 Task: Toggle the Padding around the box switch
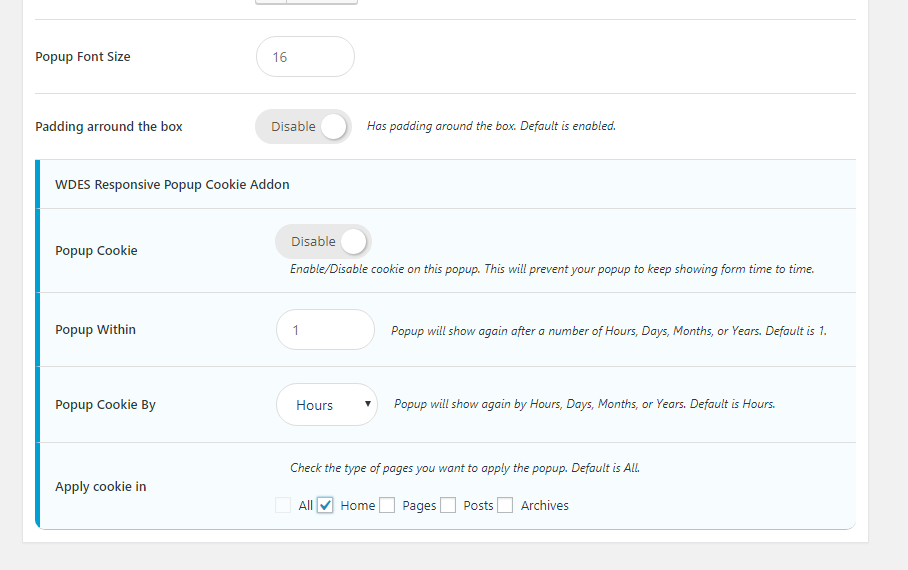click(303, 127)
